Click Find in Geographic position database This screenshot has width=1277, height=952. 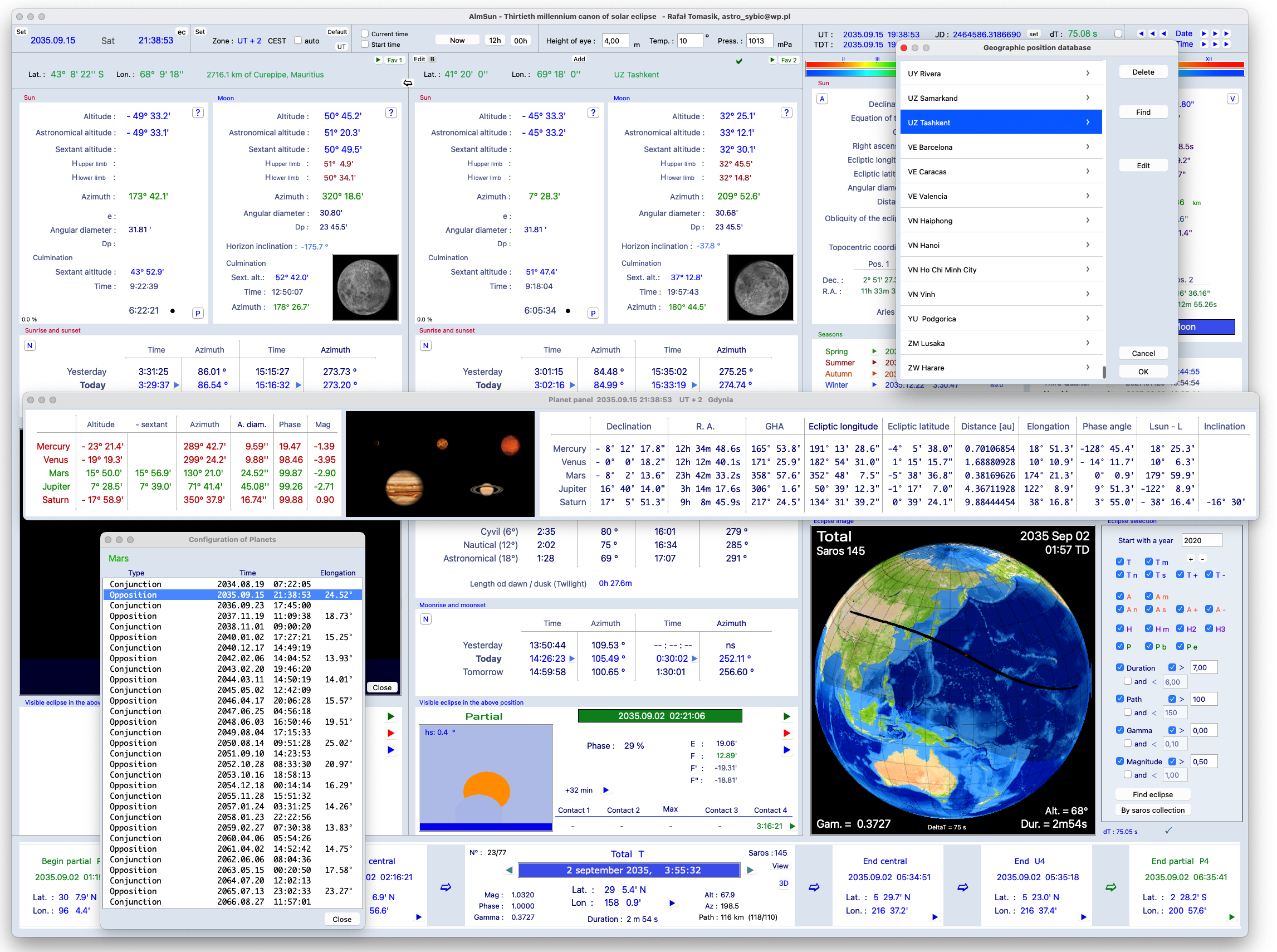point(1143,113)
